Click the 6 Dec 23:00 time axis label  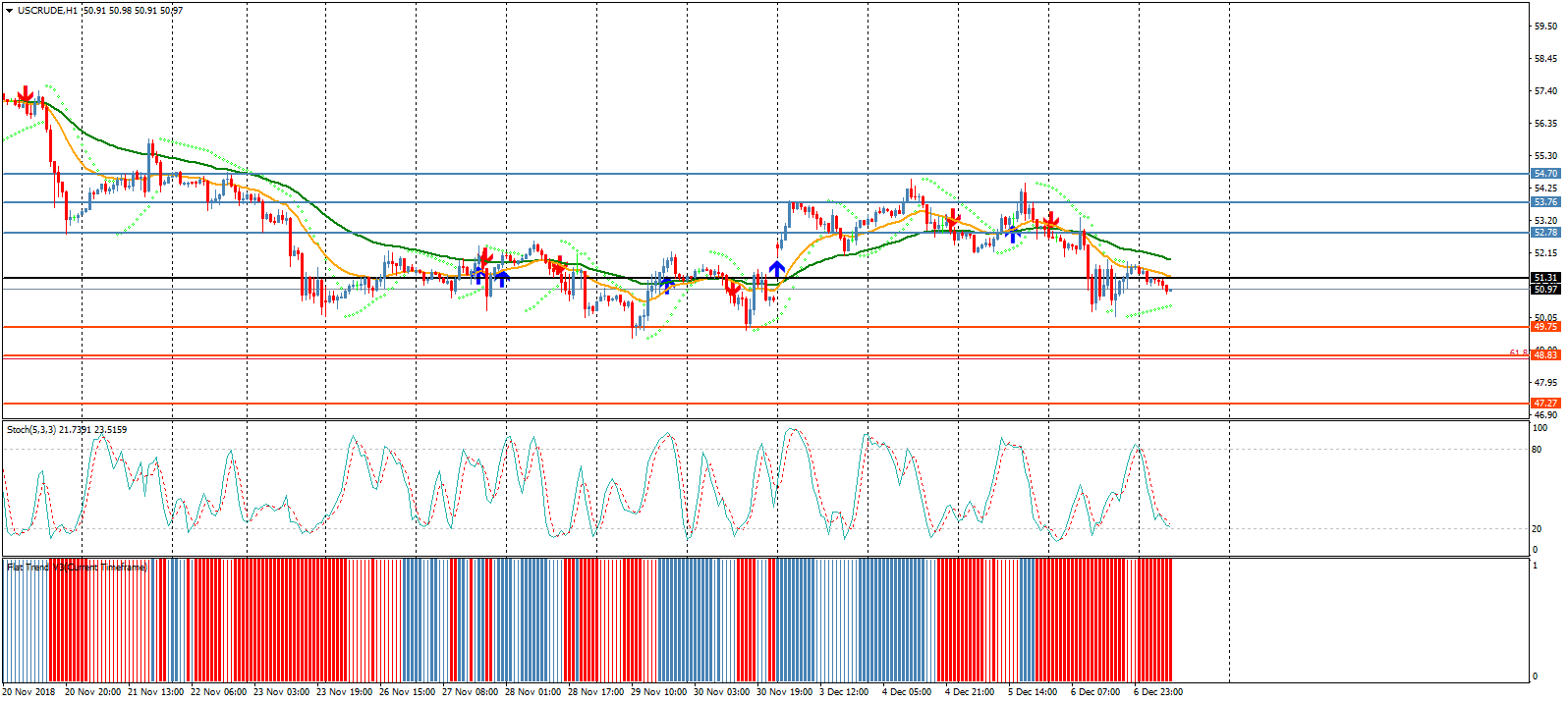(x=1158, y=692)
